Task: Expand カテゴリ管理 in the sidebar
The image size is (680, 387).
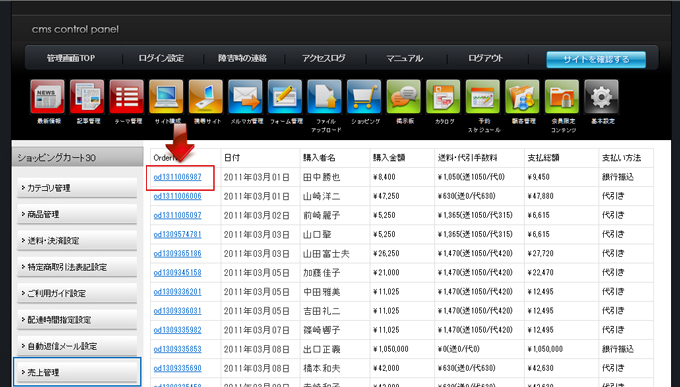Action: (x=77, y=188)
